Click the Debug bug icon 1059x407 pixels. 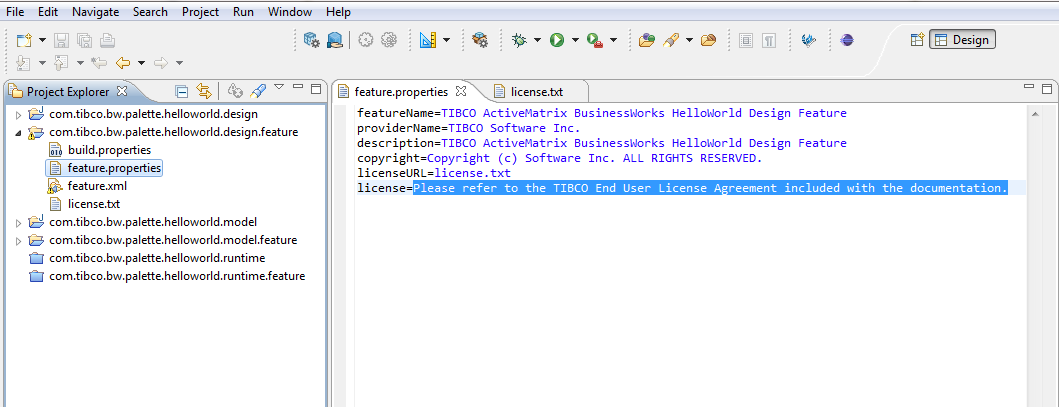519,40
